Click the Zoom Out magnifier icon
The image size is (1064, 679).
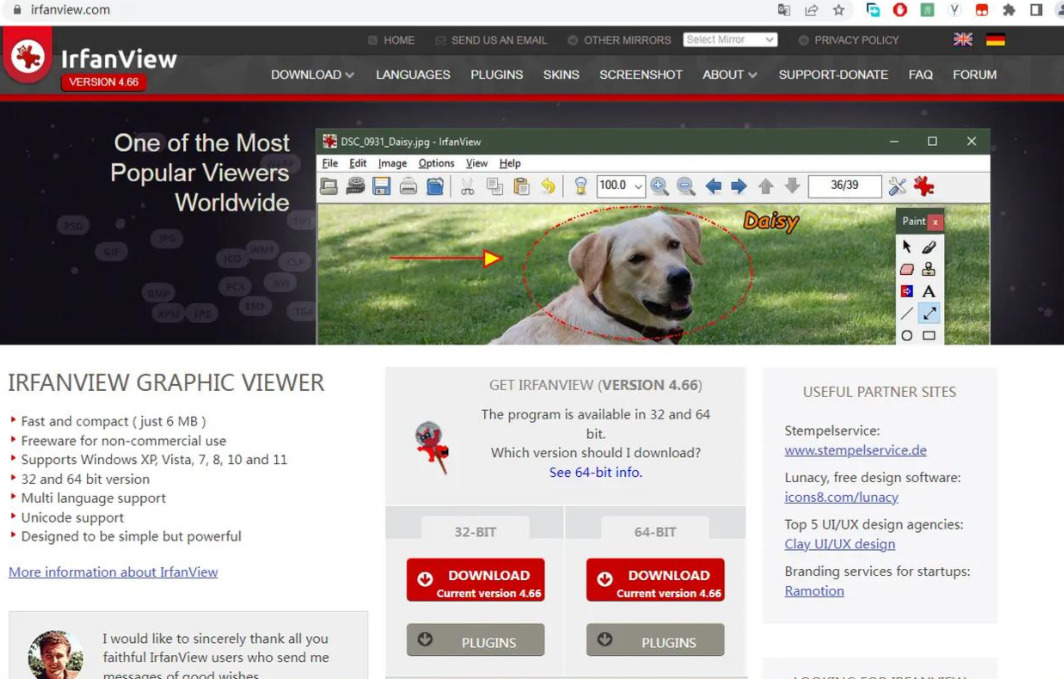coord(685,186)
